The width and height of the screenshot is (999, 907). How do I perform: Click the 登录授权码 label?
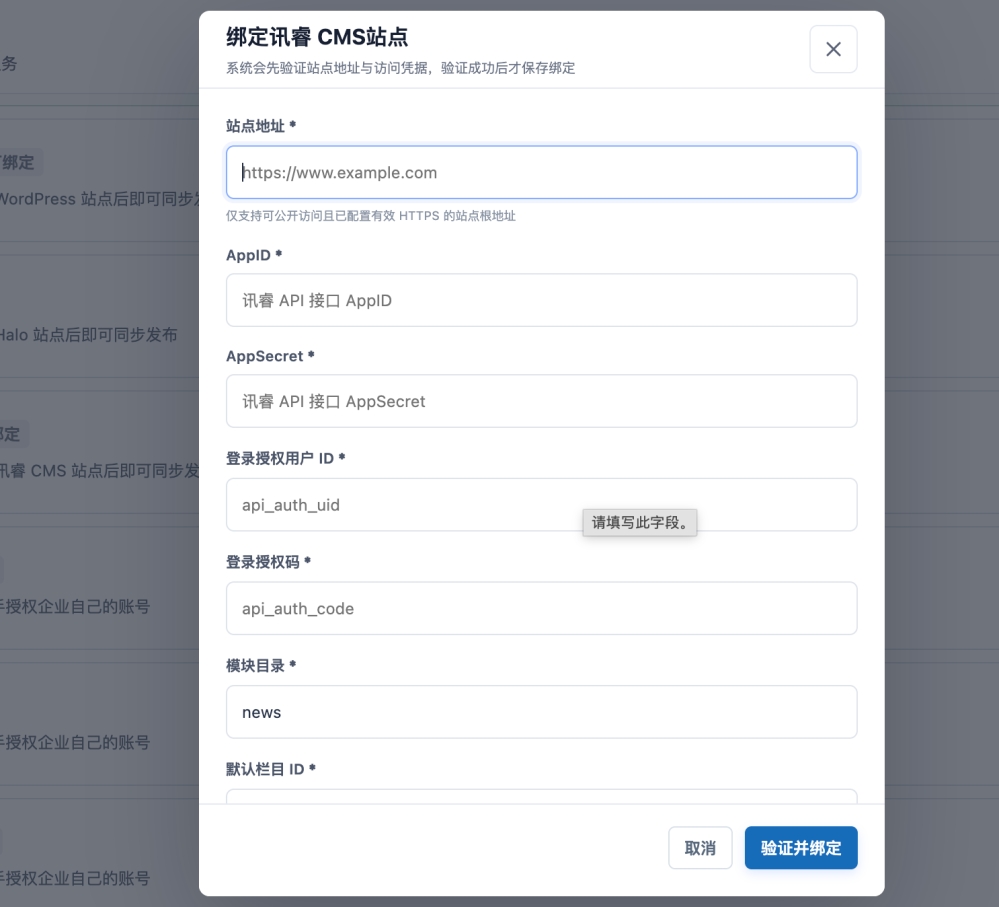pos(268,562)
